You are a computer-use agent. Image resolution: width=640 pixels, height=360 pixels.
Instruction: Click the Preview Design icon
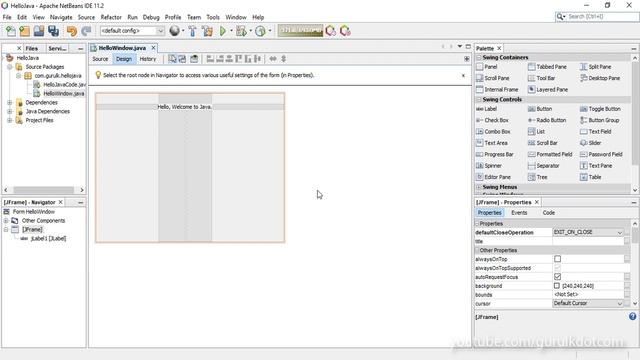[x=194, y=59]
